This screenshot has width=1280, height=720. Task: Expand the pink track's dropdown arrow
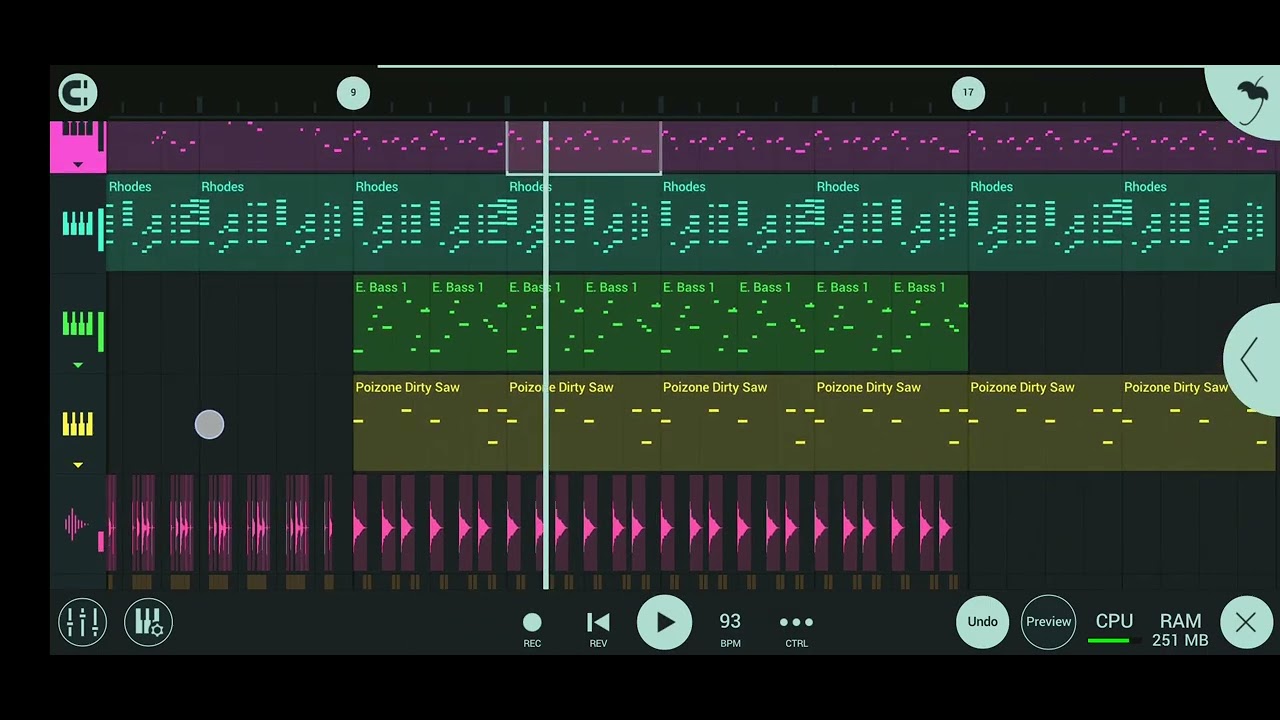(78, 164)
